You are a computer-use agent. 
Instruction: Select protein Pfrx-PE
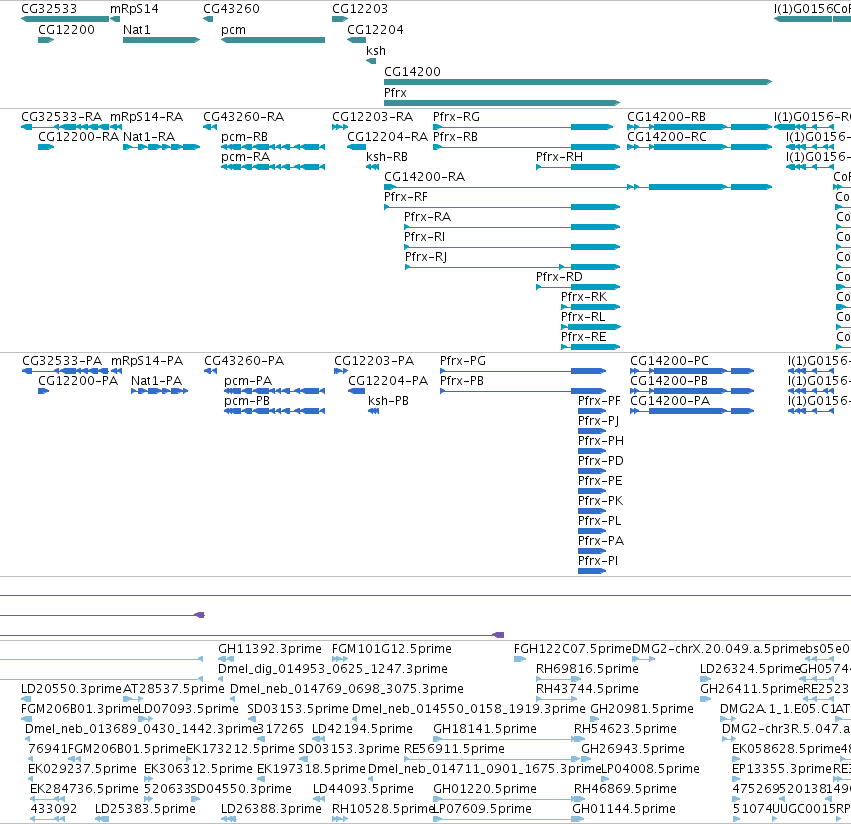[x=592, y=491]
